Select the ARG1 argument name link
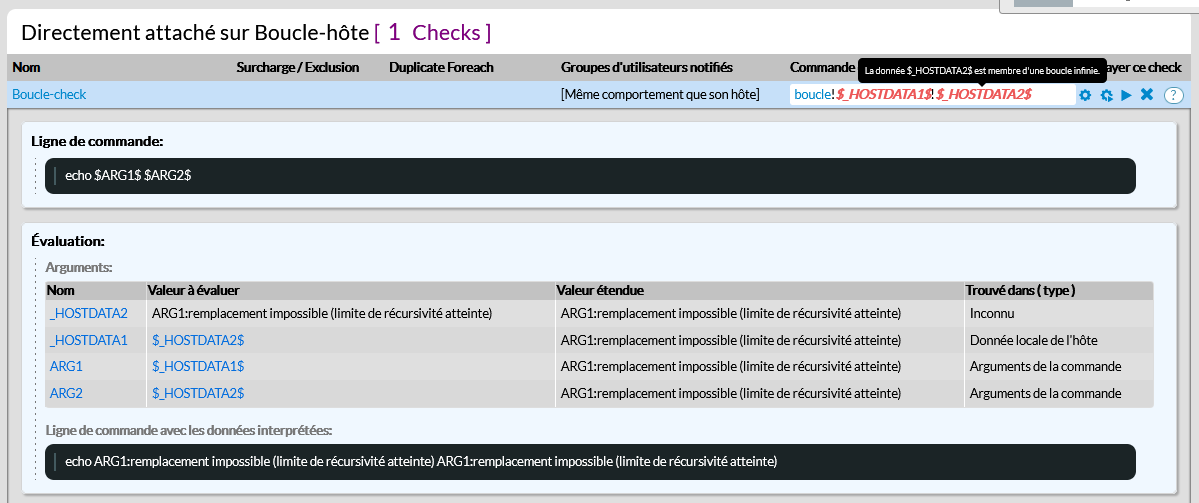The width and height of the screenshot is (1199, 503). (x=66, y=366)
